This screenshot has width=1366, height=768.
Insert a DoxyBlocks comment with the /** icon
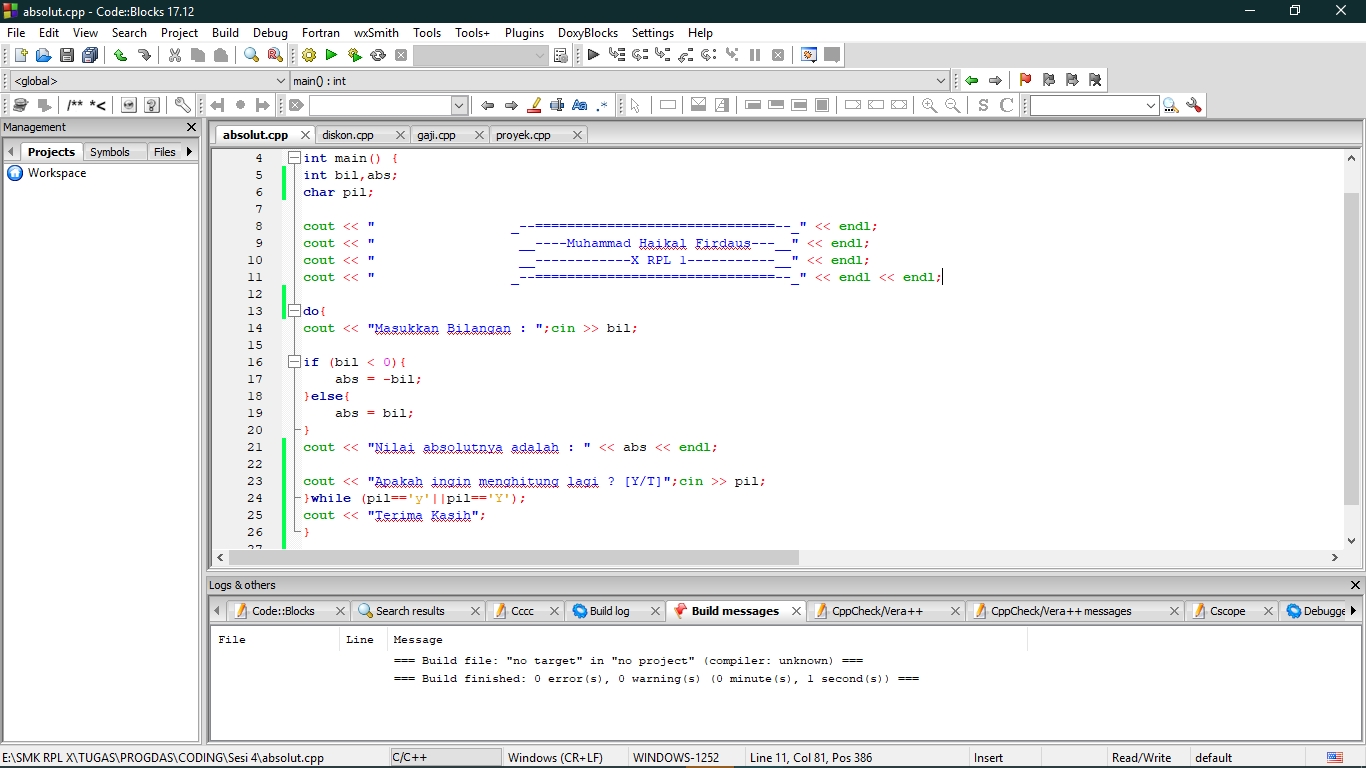[76, 105]
